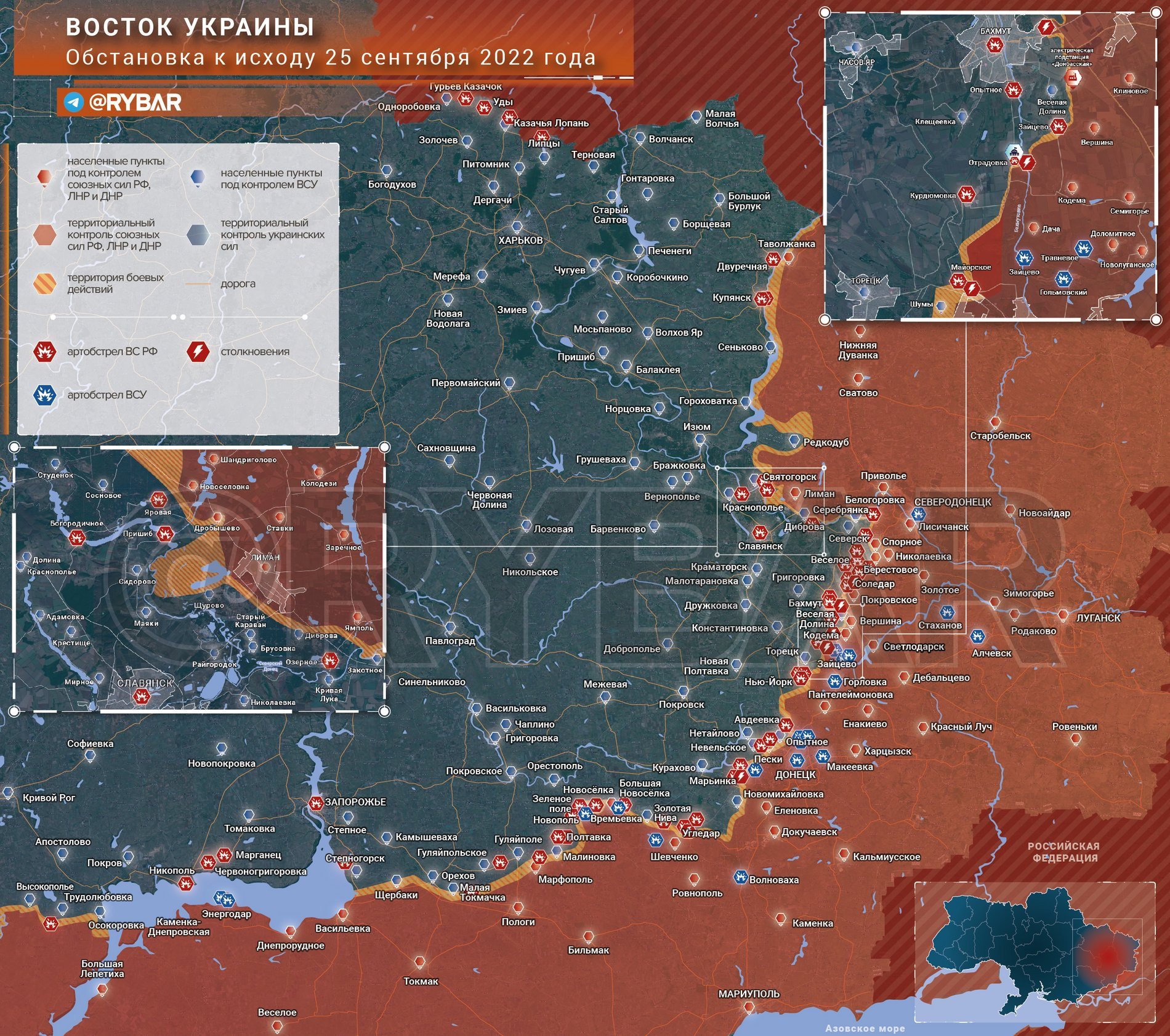Click the МАРИУПОЛЬ city label
The height and width of the screenshot is (1036, 1170).
(749, 994)
